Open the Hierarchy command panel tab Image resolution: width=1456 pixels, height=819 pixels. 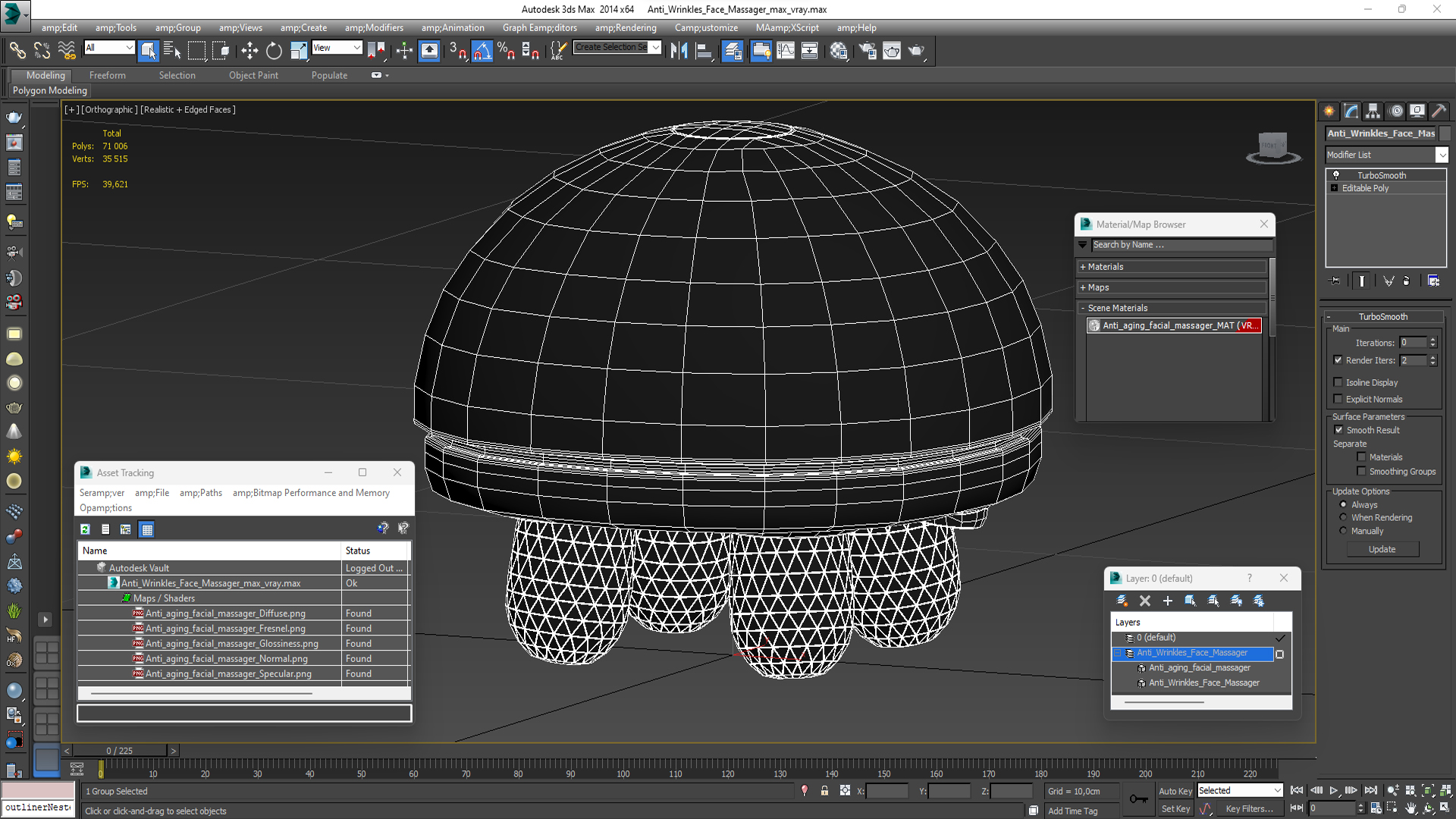click(x=1373, y=111)
